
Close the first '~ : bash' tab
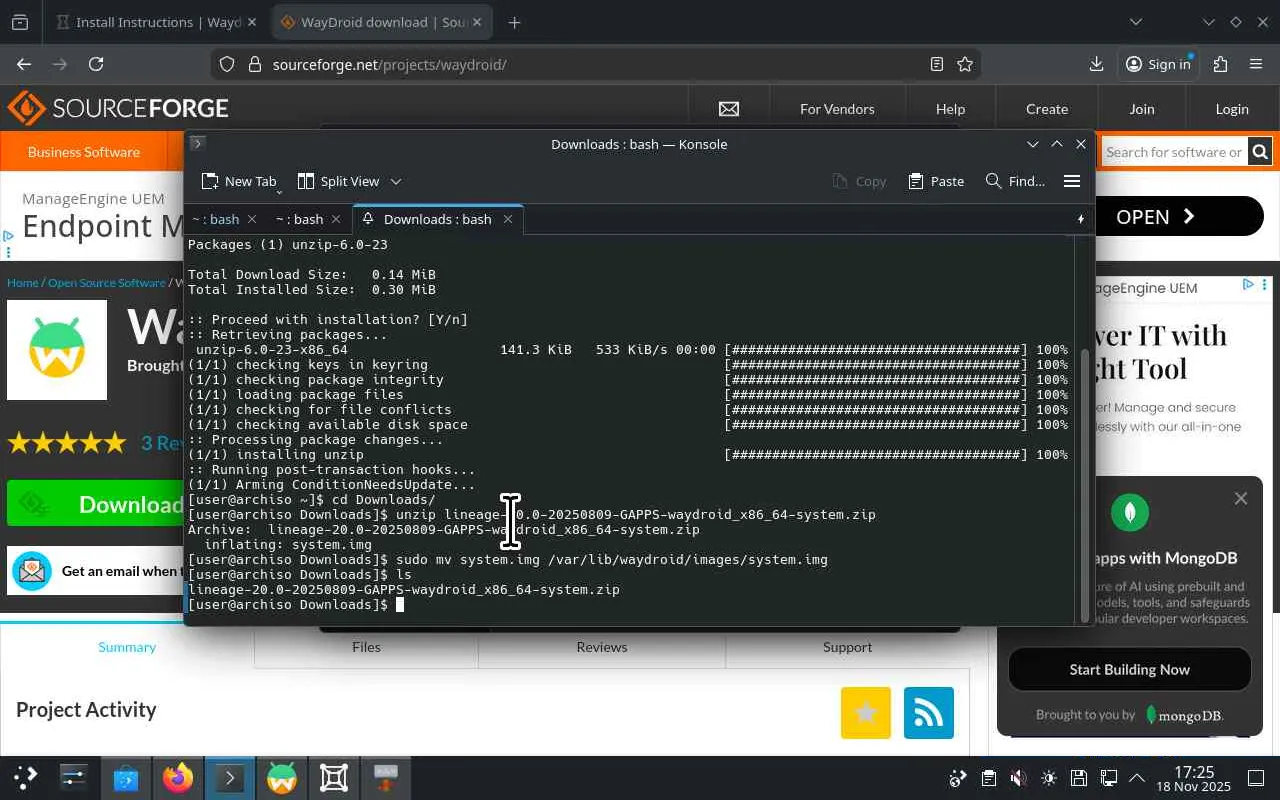(252, 219)
